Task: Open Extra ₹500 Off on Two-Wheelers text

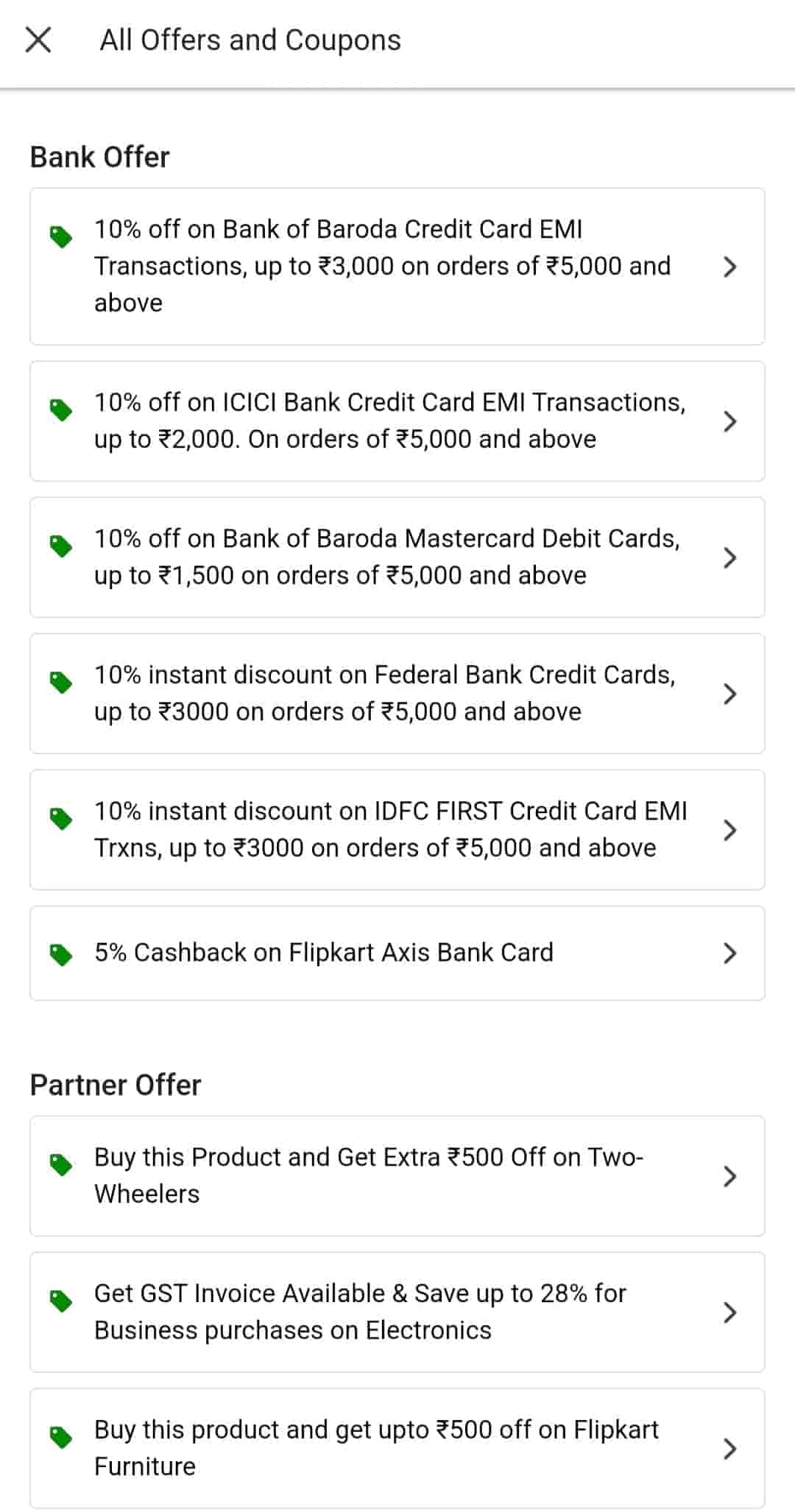Action: pyautogui.click(x=368, y=1175)
